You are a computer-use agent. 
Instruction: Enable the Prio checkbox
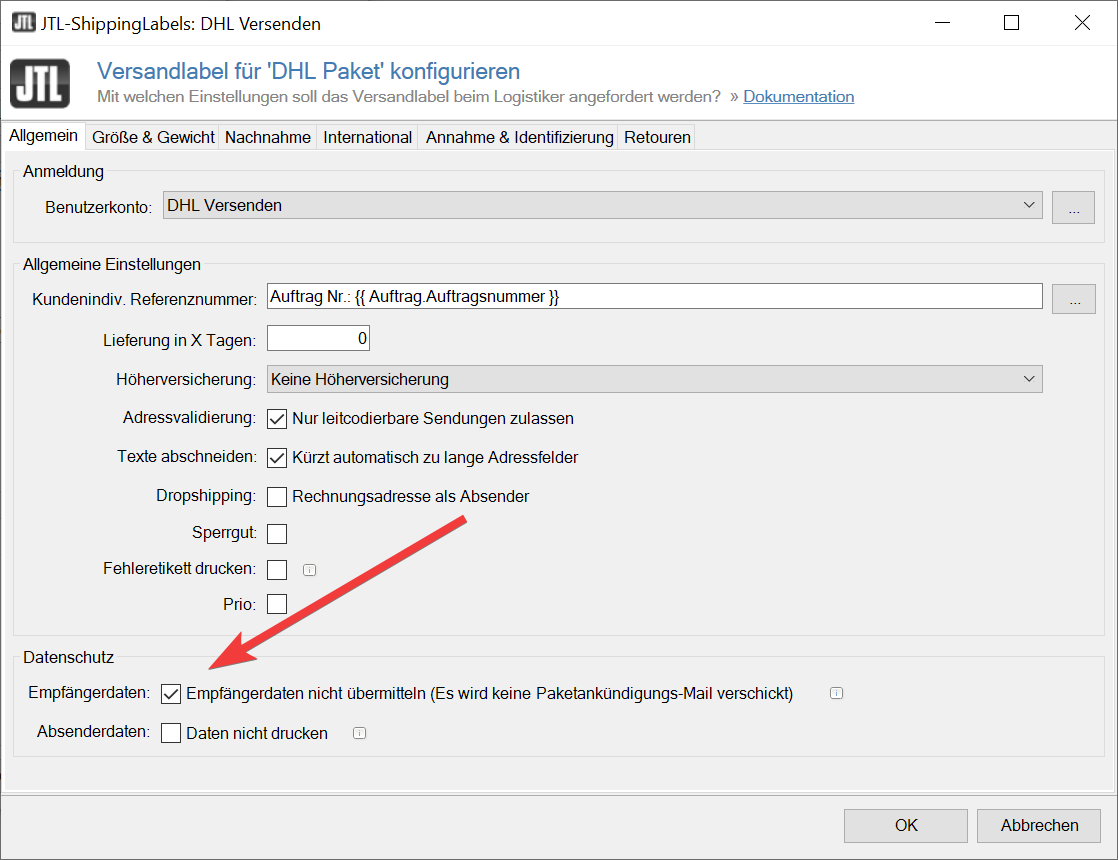[277, 604]
